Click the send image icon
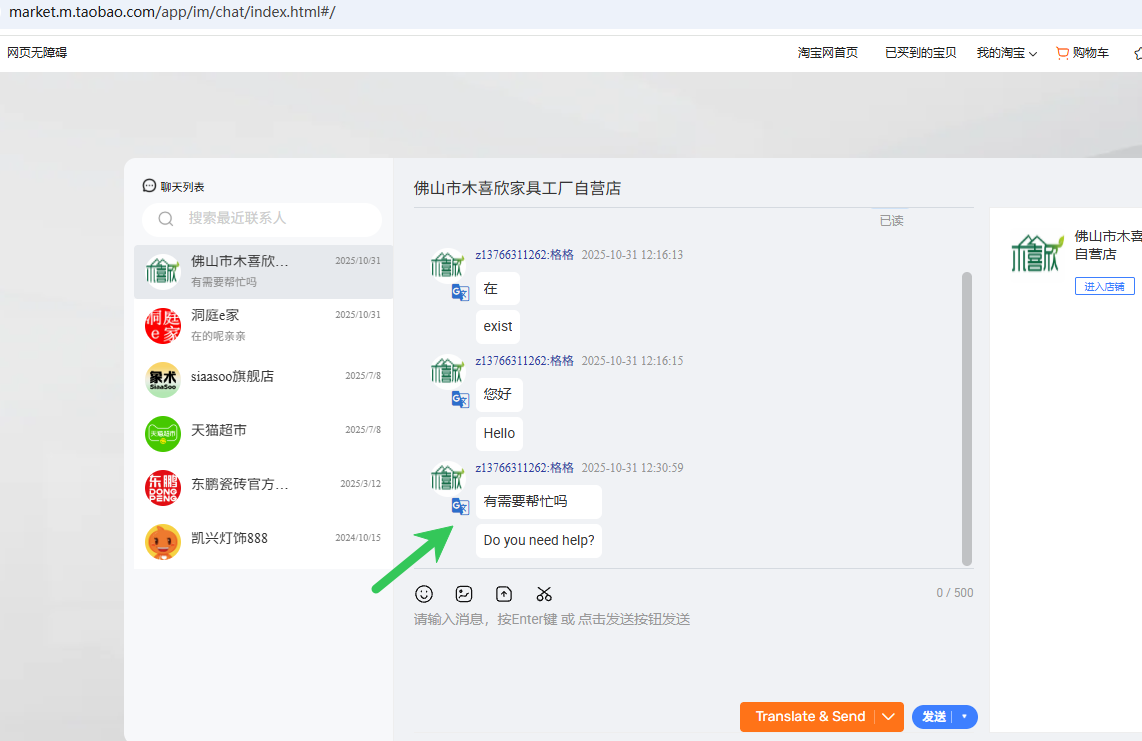 click(x=464, y=594)
